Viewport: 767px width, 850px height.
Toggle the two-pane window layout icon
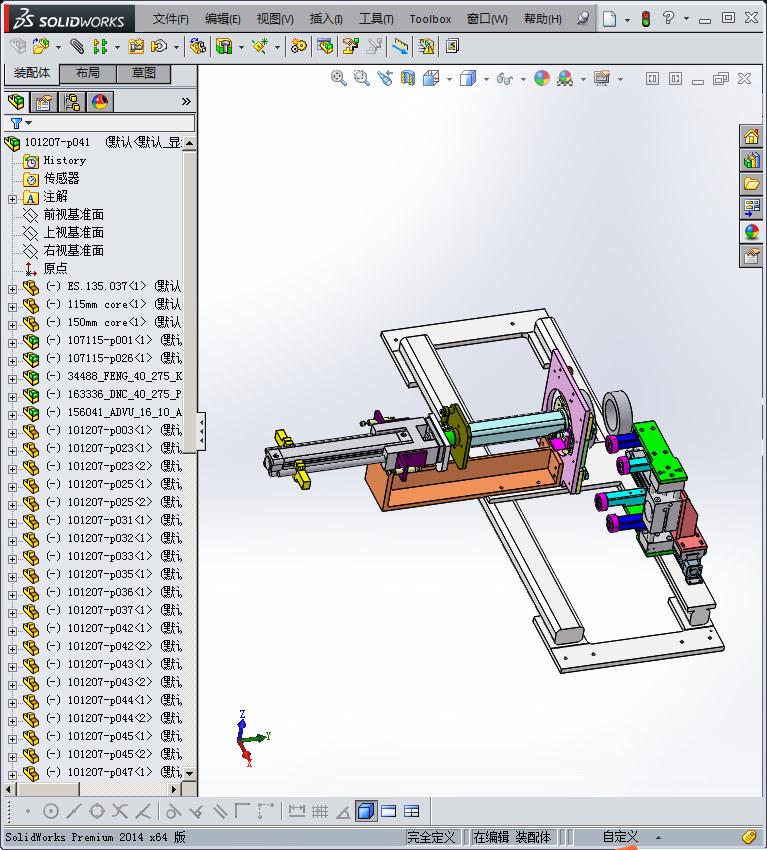[389, 811]
